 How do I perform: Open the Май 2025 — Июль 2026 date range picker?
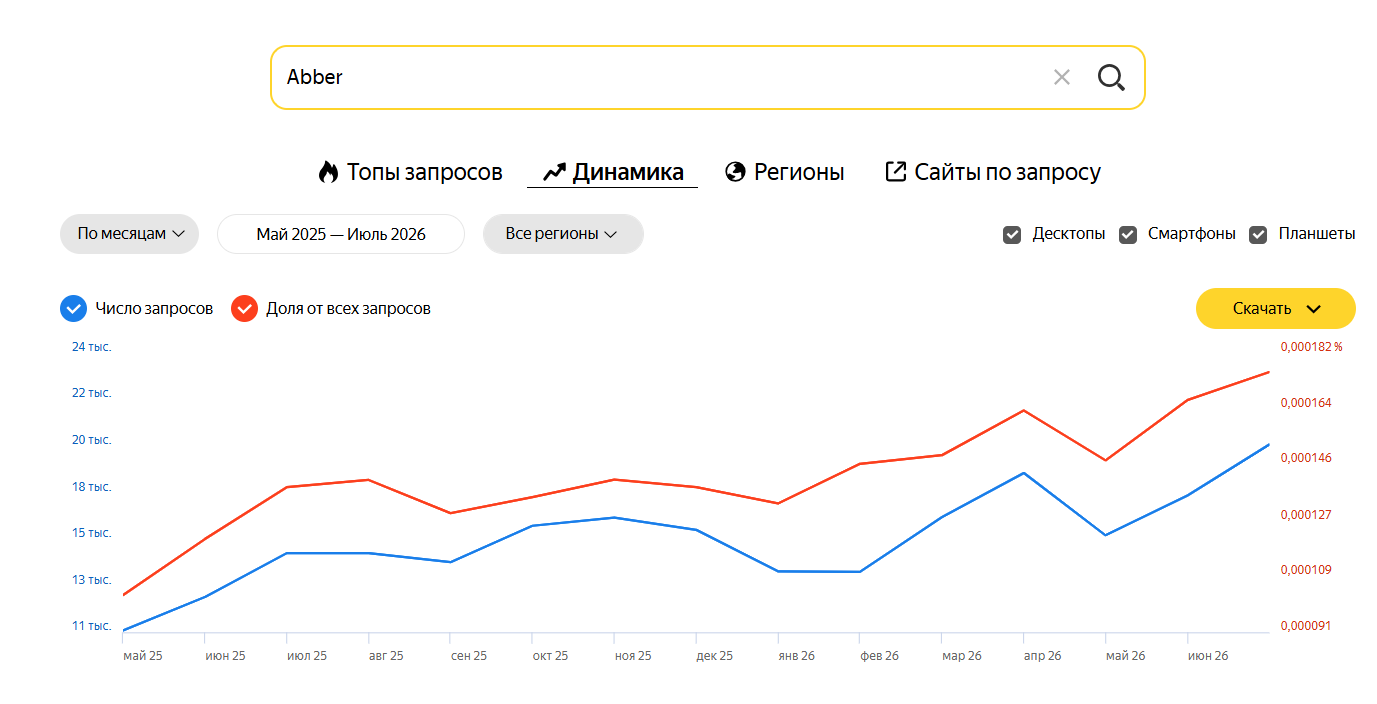[x=341, y=234]
